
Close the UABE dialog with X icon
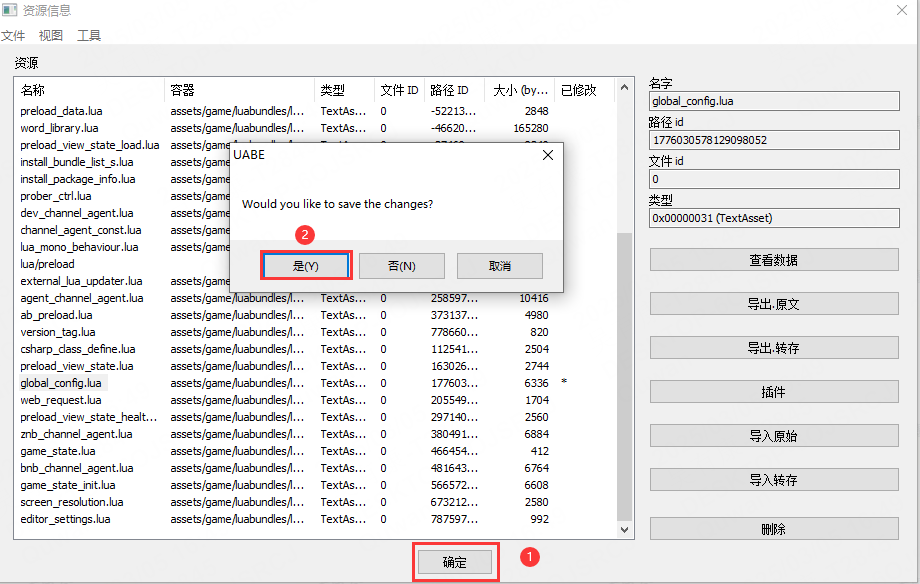coord(547,155)
